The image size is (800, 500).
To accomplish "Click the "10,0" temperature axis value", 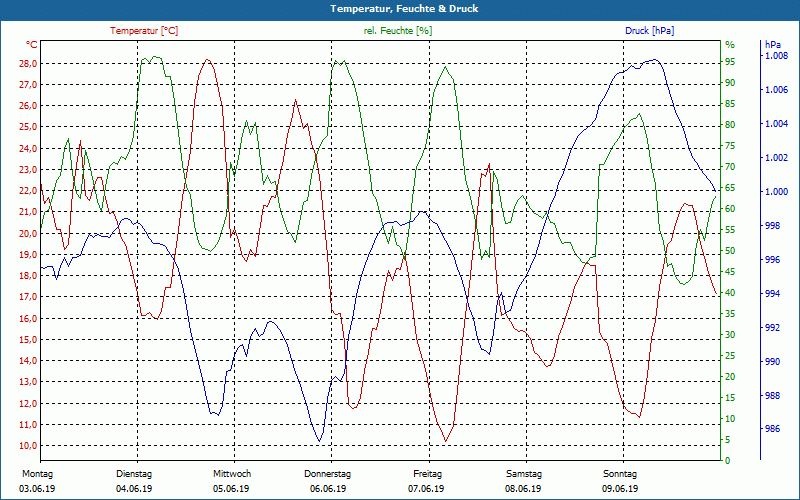I will pos(28,446).
